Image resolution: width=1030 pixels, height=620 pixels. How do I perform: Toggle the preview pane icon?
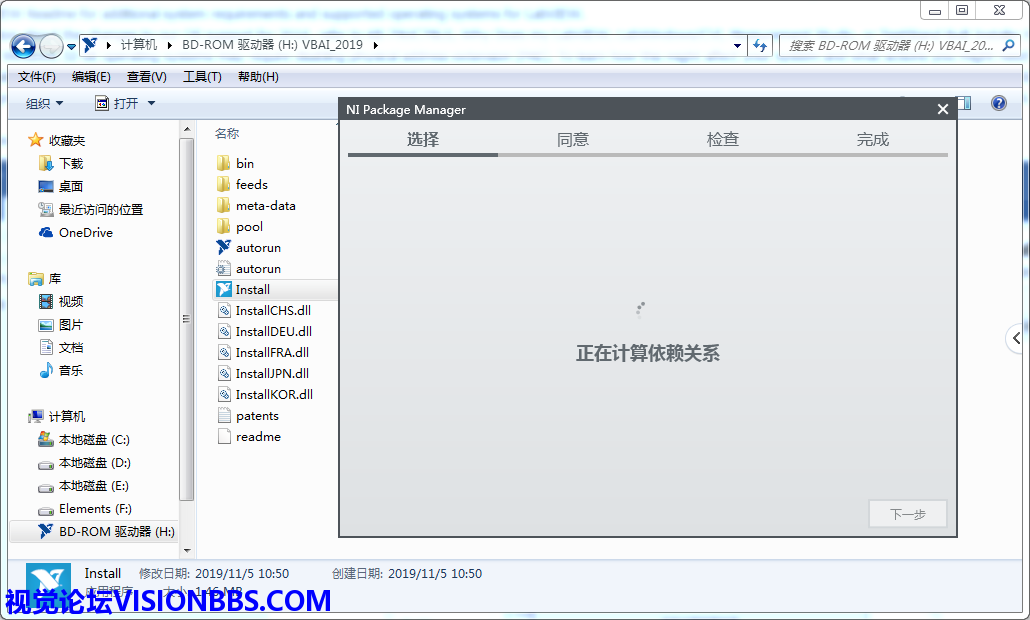coord(964,103)
